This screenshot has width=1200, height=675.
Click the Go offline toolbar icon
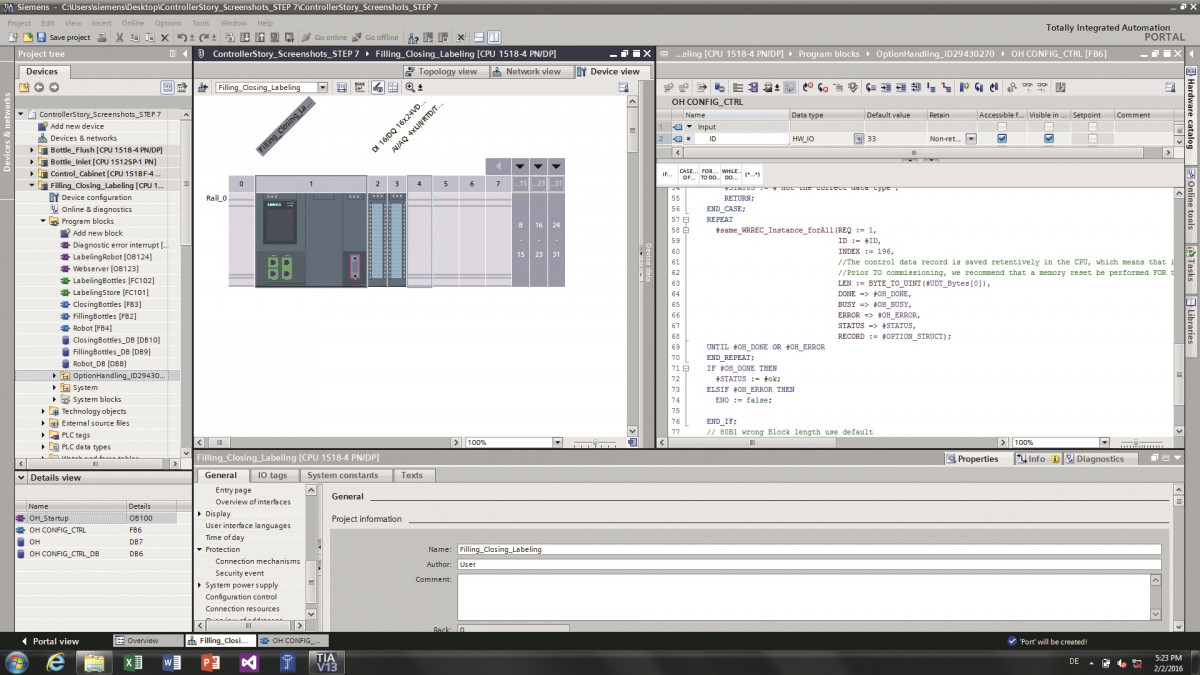point(375,38)
